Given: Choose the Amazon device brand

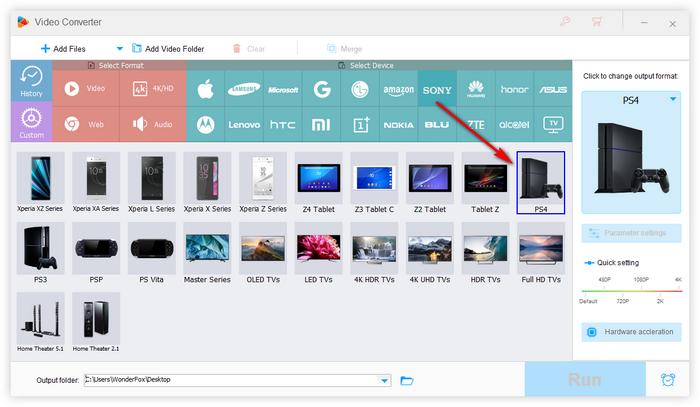Looking at the screenshot, I should pyautogui.click(x=399, y=89).
